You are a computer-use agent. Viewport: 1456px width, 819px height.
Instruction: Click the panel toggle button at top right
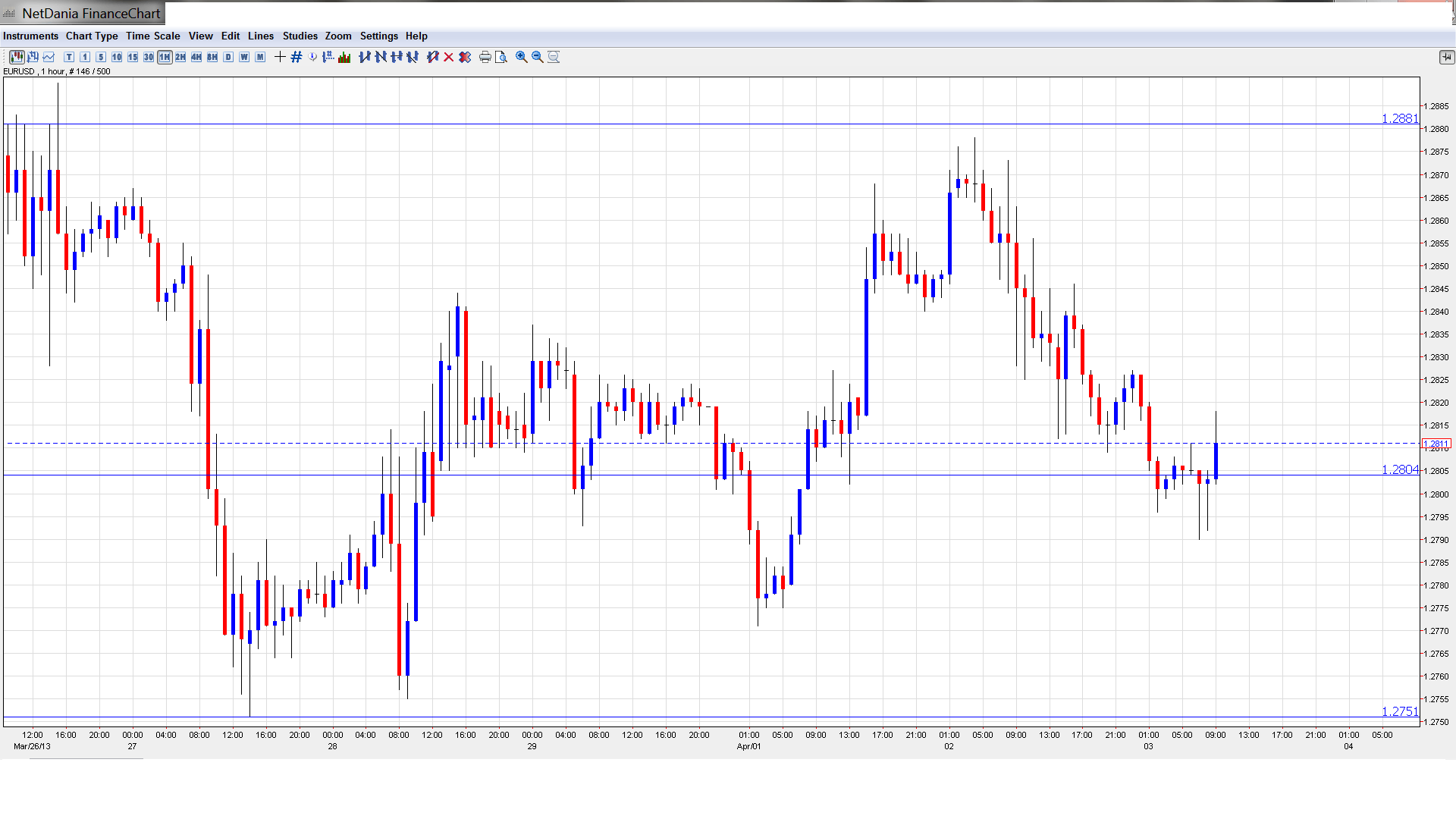tap(1446, 57)
